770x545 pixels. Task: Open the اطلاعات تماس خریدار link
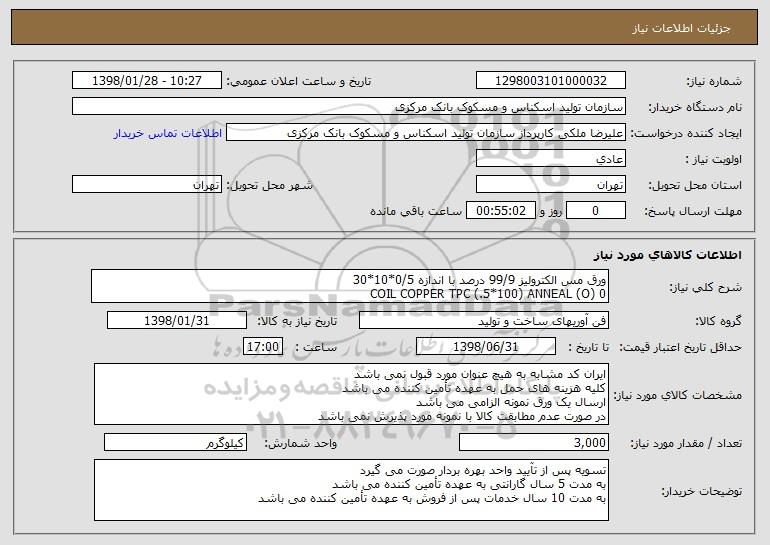(x=168, y=133)
